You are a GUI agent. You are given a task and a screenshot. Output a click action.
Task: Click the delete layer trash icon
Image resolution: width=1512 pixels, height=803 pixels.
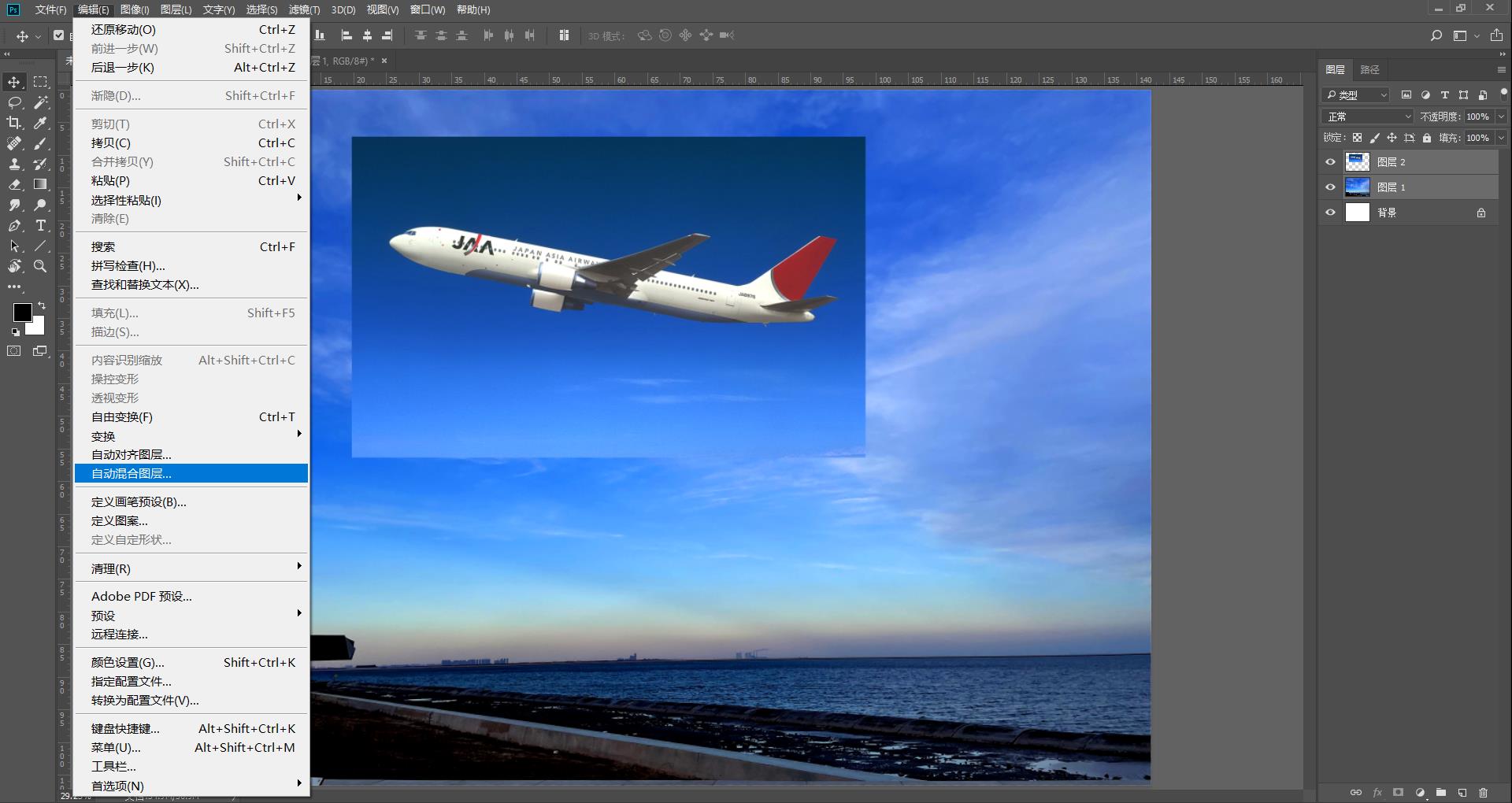pos(1484,793)
